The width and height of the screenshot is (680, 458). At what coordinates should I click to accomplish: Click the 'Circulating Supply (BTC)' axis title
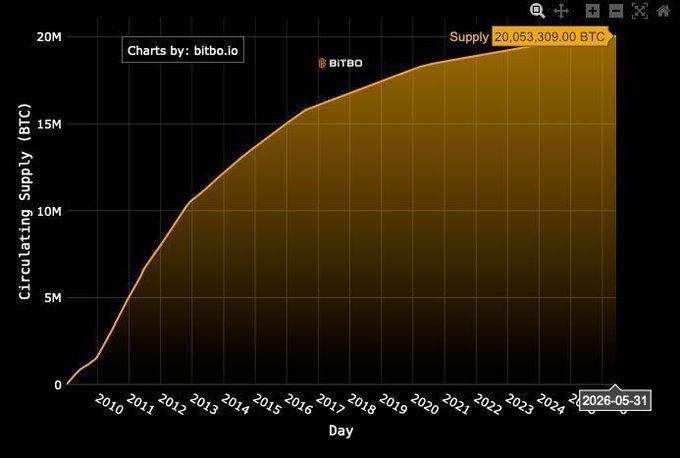(25, 201)
